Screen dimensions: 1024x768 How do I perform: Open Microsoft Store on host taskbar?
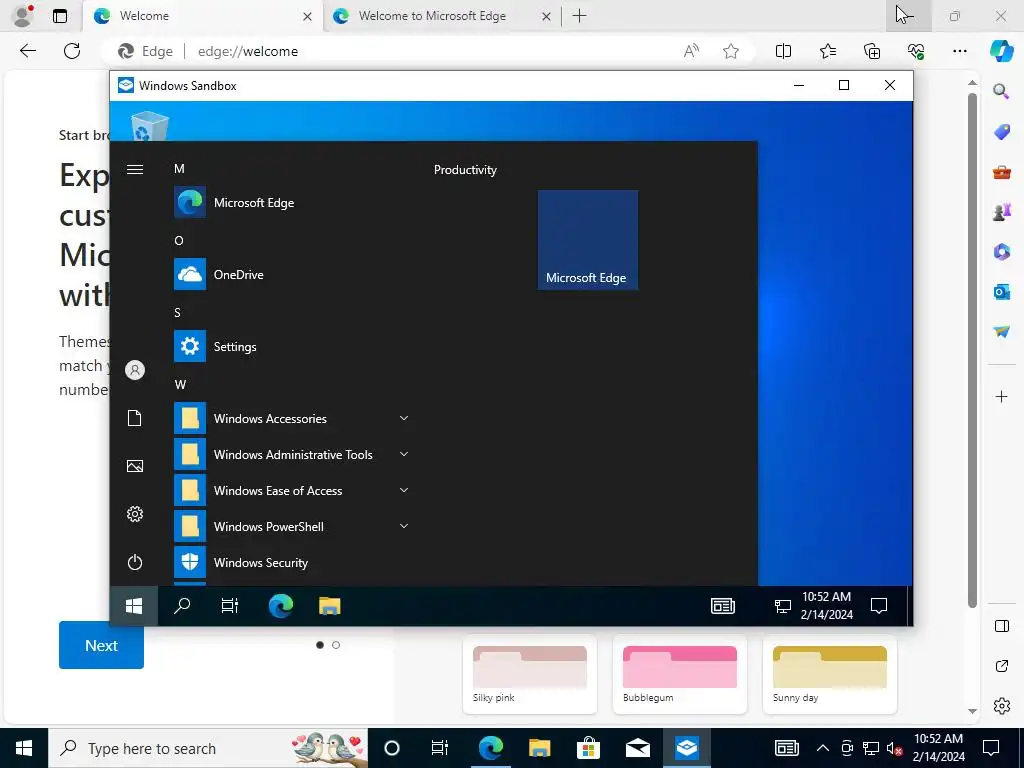(588, 748)
